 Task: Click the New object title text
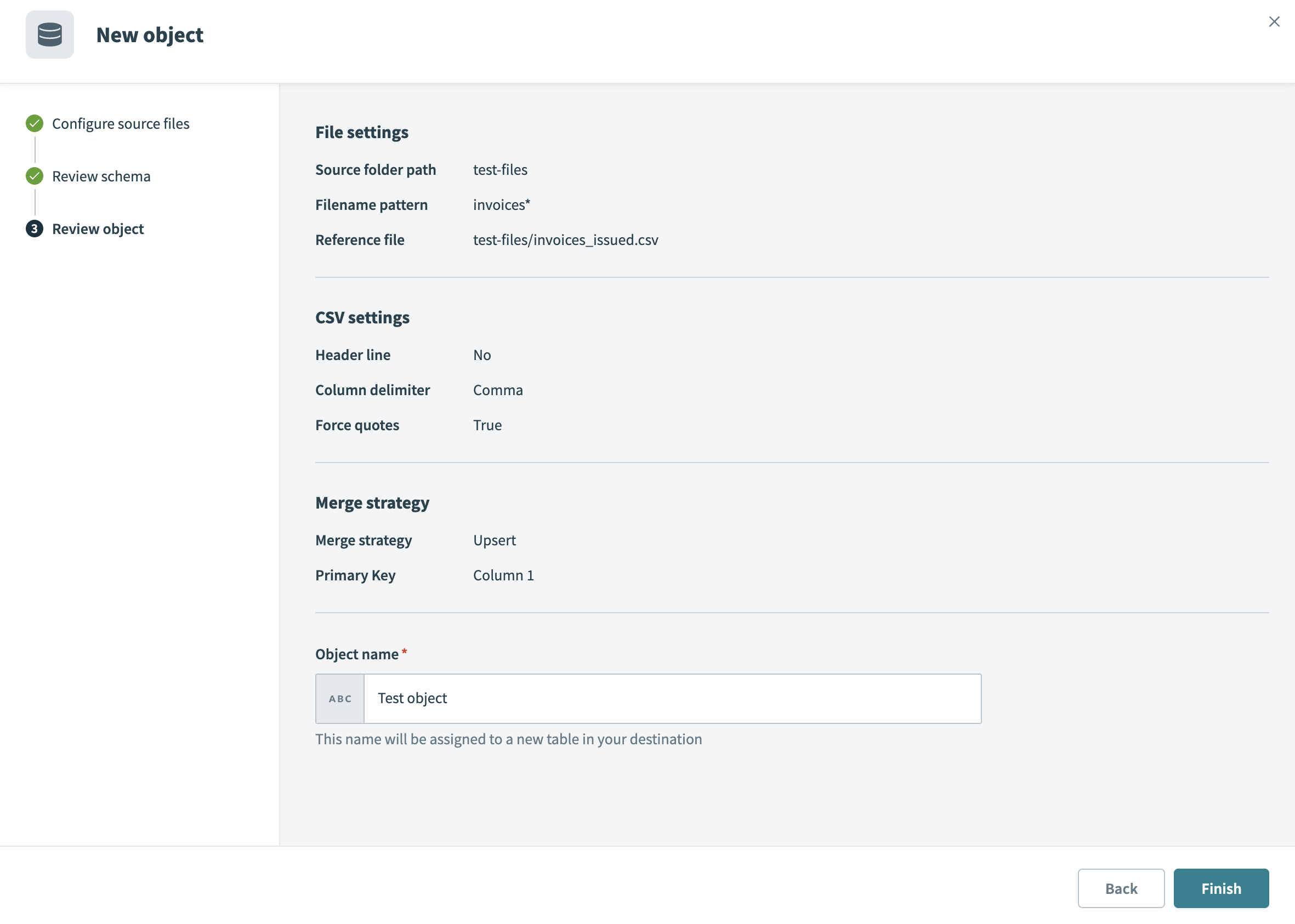click(150, 35)
